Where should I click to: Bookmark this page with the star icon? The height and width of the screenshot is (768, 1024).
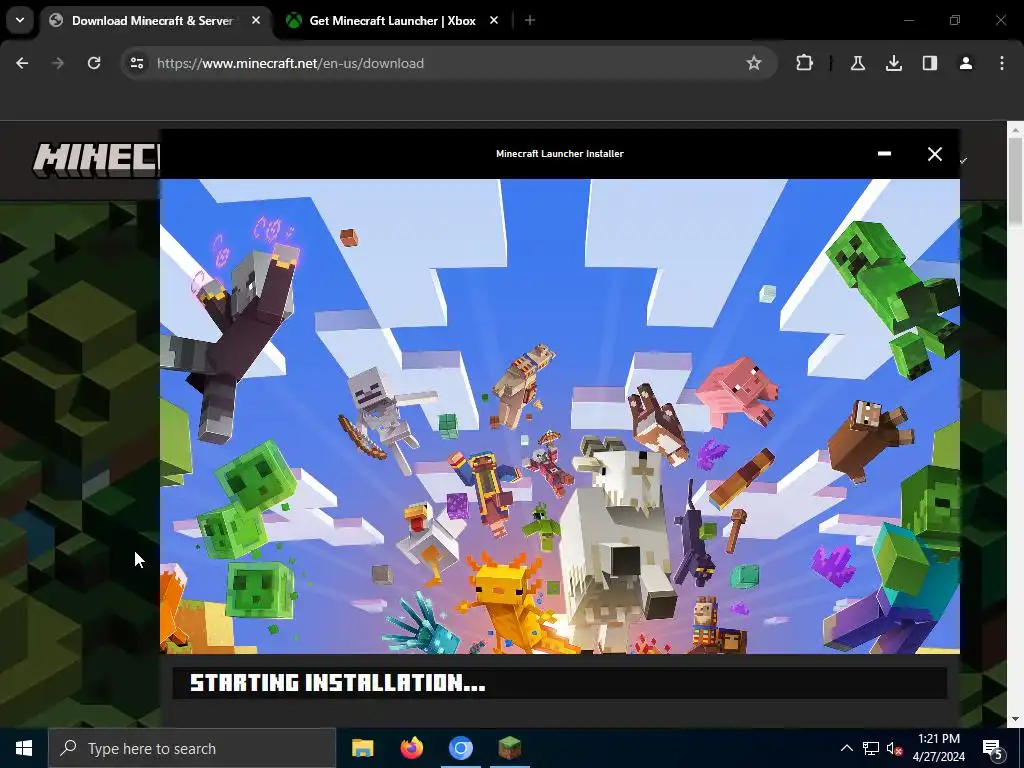pyautogui.click(x=754, y=63)
